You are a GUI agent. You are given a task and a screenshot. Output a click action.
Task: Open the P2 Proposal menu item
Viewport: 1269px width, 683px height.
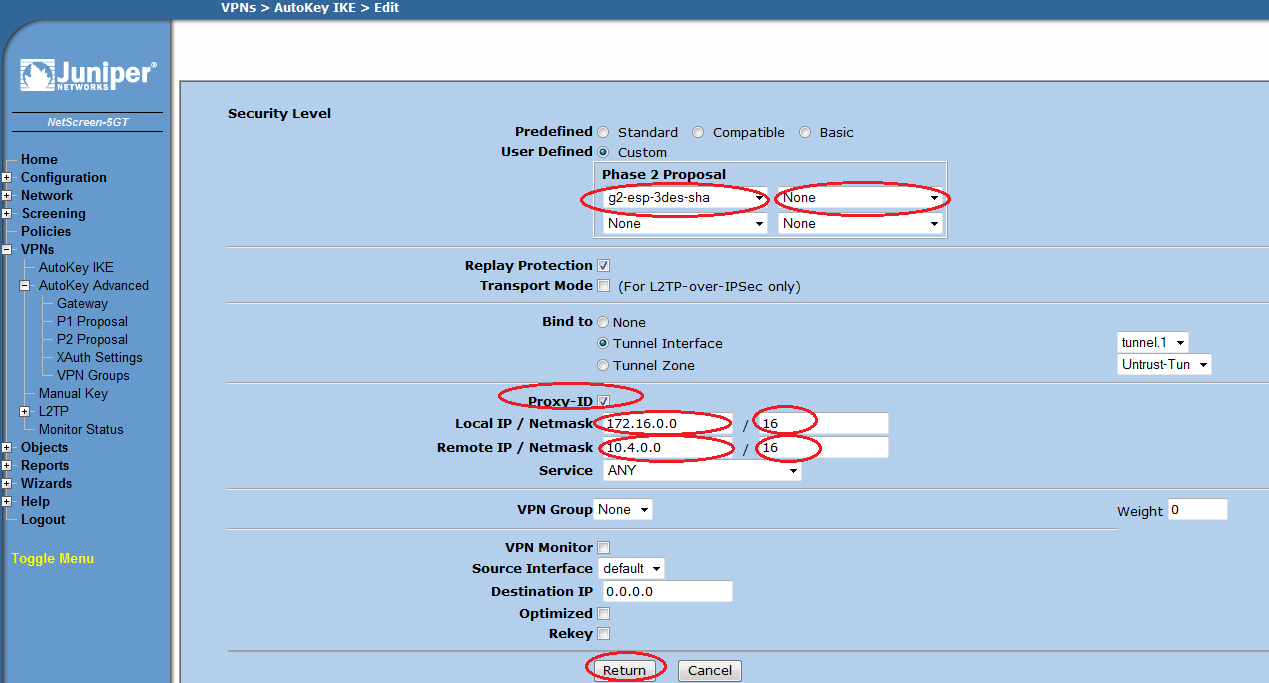(92, 340)
